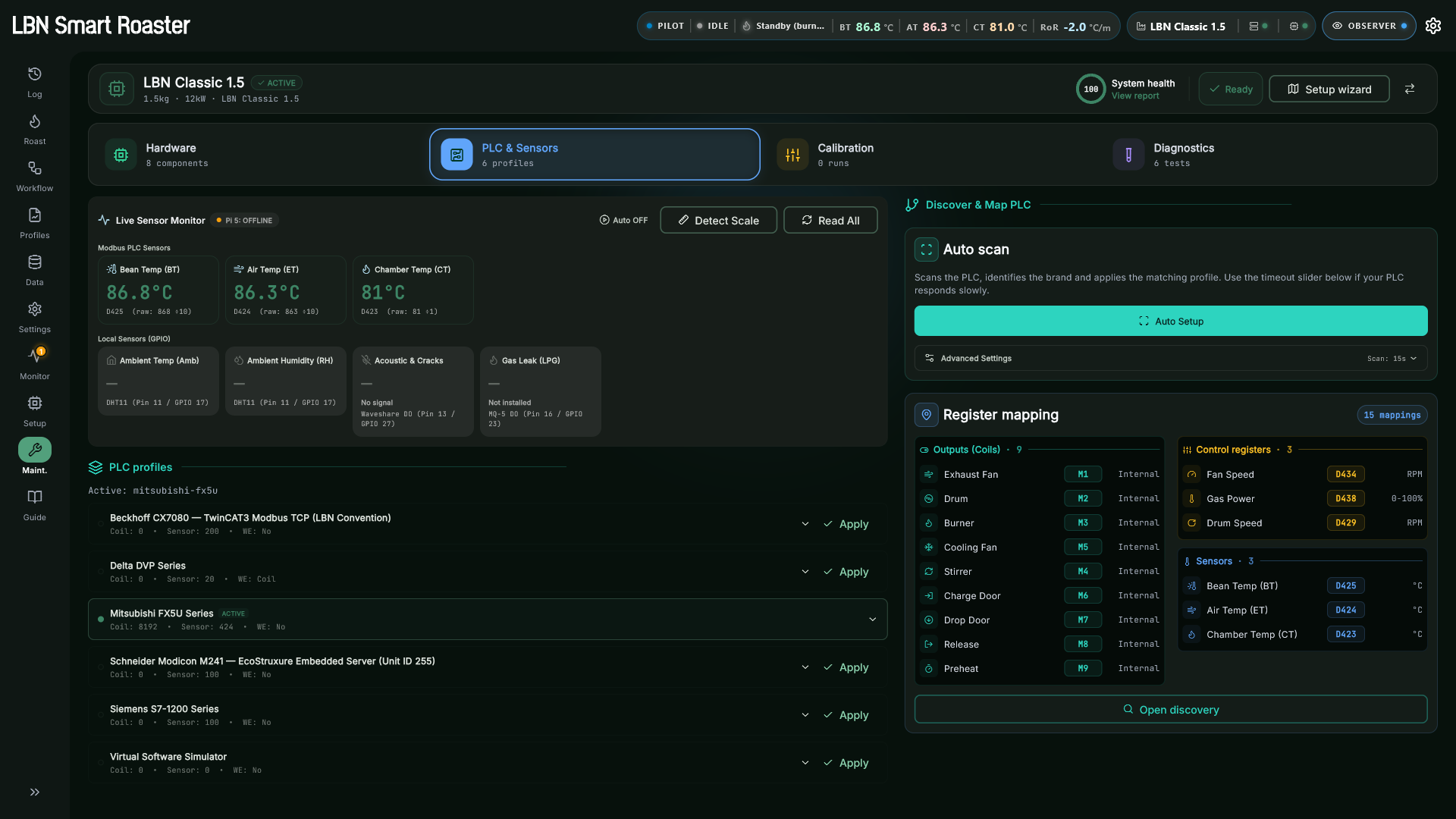Image resolution: width=1456 pixels, height=819 pixels.
Task: Switch to the PLC & Sensors tab
Action: 595,155
